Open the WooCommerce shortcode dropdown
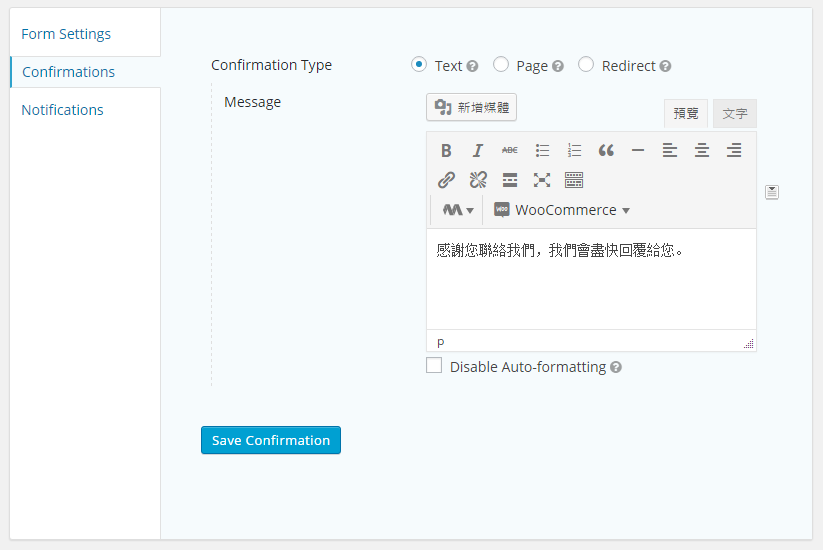Image resolution: width=823 pixels, height=550 pixels. (562, 210)
